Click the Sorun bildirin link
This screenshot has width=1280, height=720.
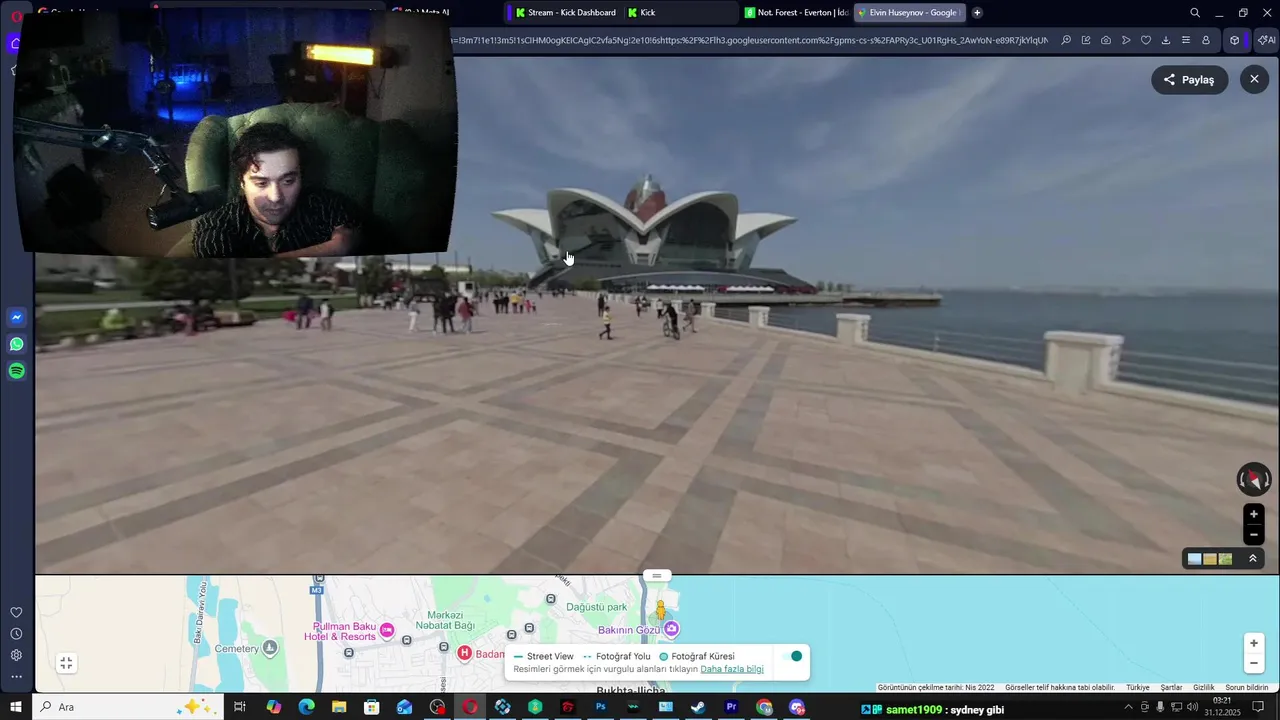point(1247,688)
